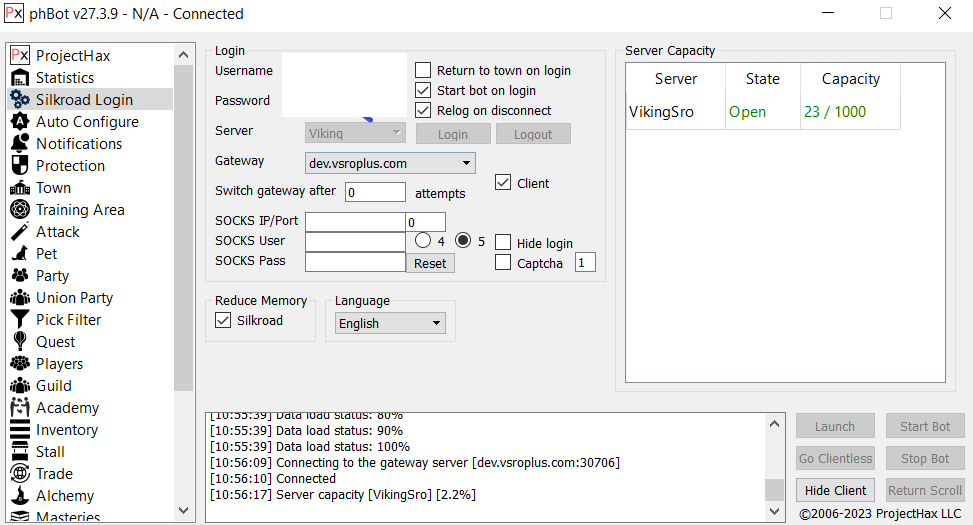
Task: Expand the Language dropdown
Action: coord(390,324)
